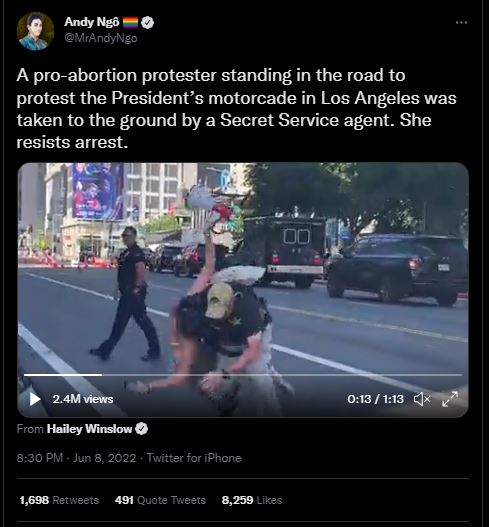489x527 pixels.
Task: Click the Twitter for iPhone source link
Action: (x=194, y=458)
